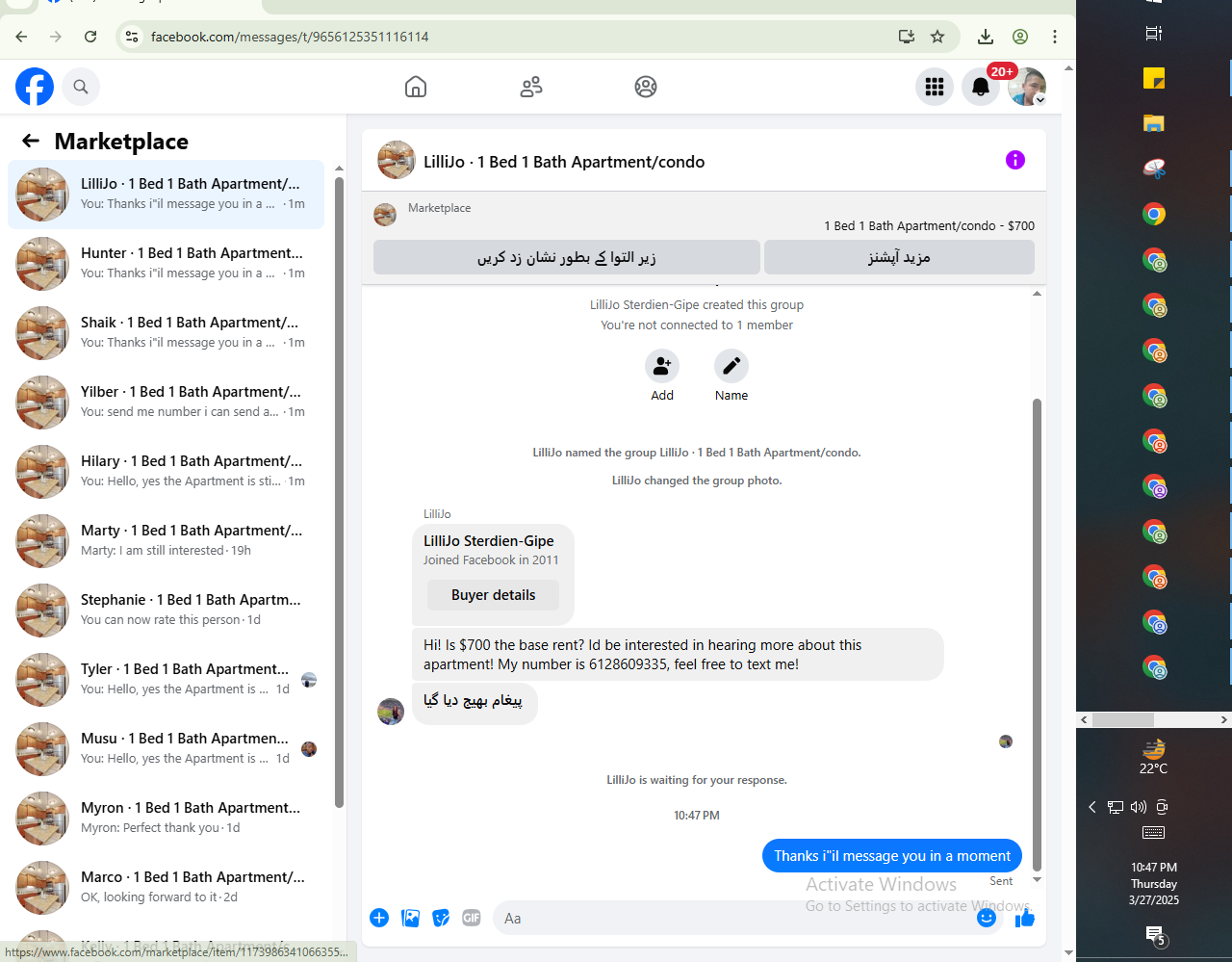Open the Musu conversation
Image resolution: width=1232 pixels, height=962 pixels.
[166, 749]
